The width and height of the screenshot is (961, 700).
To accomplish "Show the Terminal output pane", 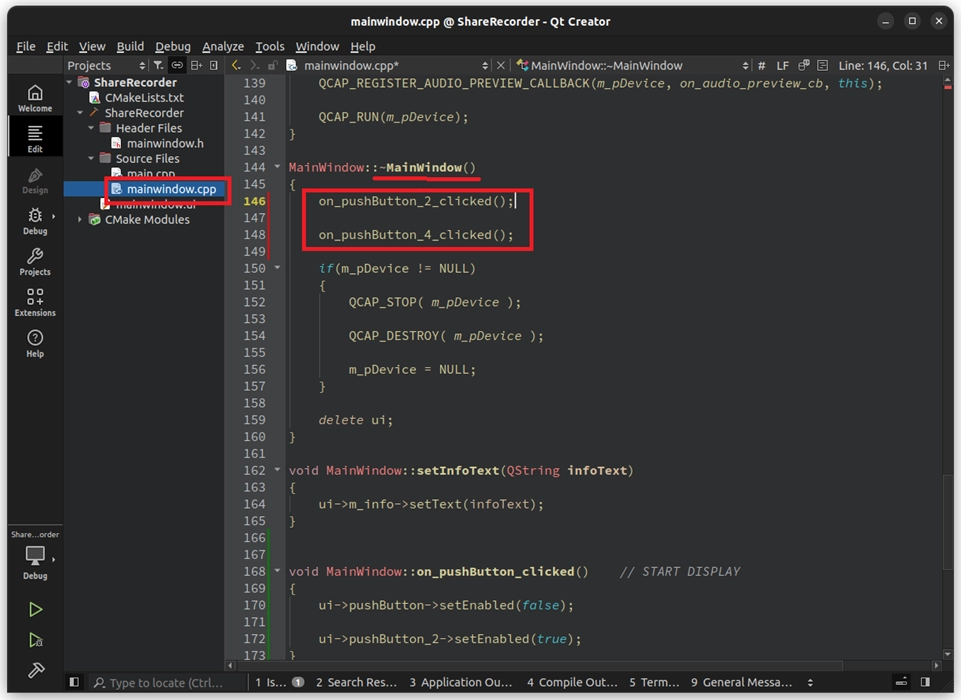I will [x=654, y=682].
